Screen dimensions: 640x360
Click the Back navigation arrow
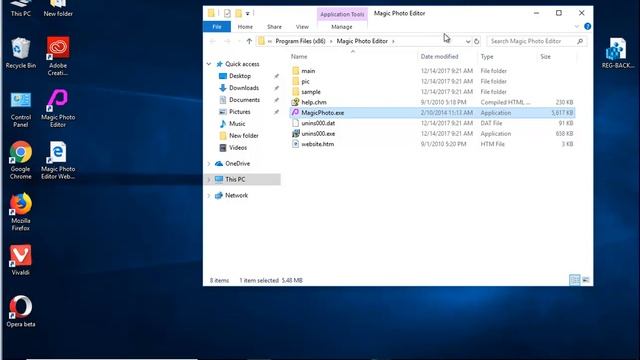point(212,41)
